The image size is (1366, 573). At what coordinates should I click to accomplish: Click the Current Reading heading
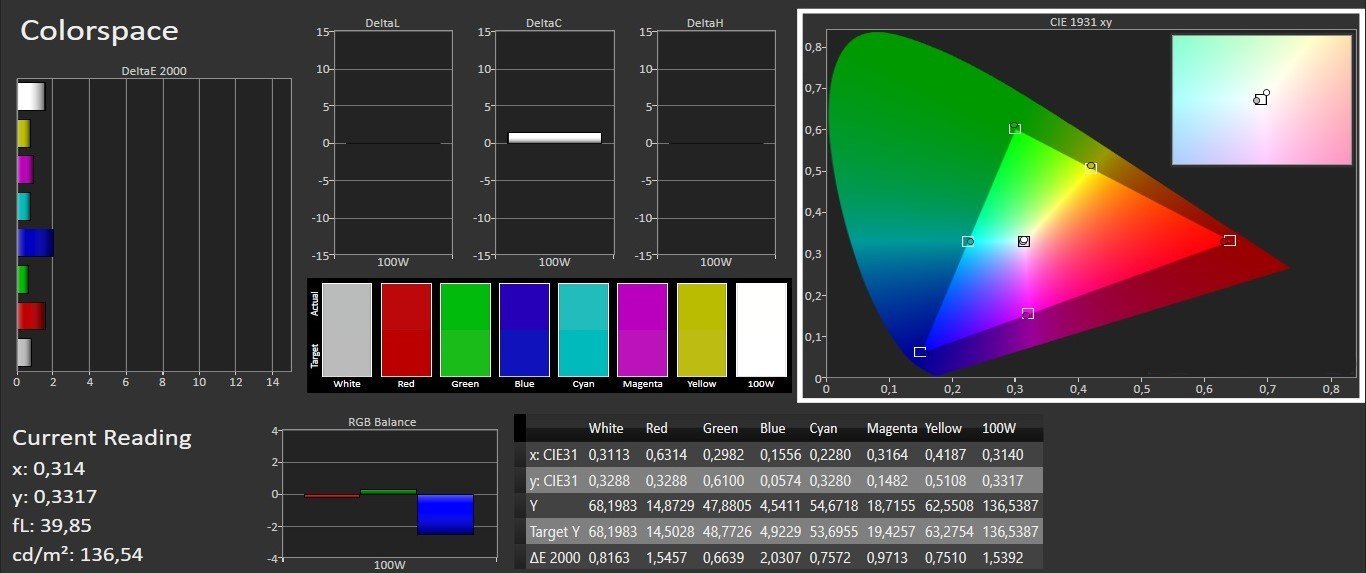[101, 438]
